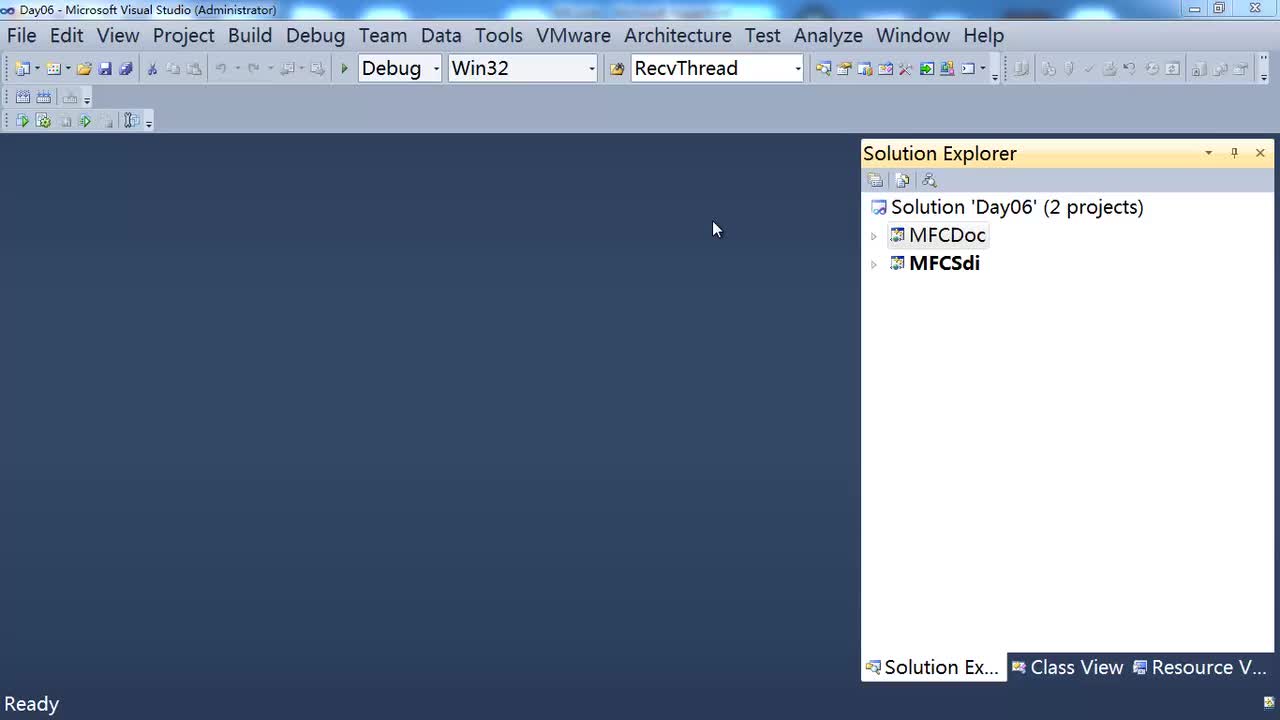Select the MFCDoc project in the tree
Image resolution: width=1280 pixels, height=720 pixels.
tap(947, 235)
